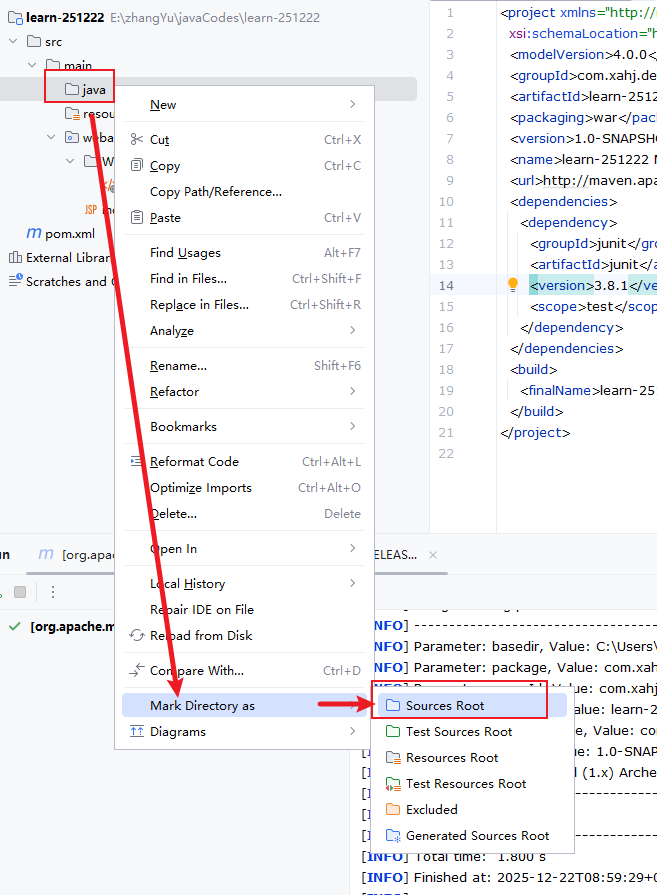The image size is (657, 895).
Task: Close the run tab with the X
Action: 433,555
